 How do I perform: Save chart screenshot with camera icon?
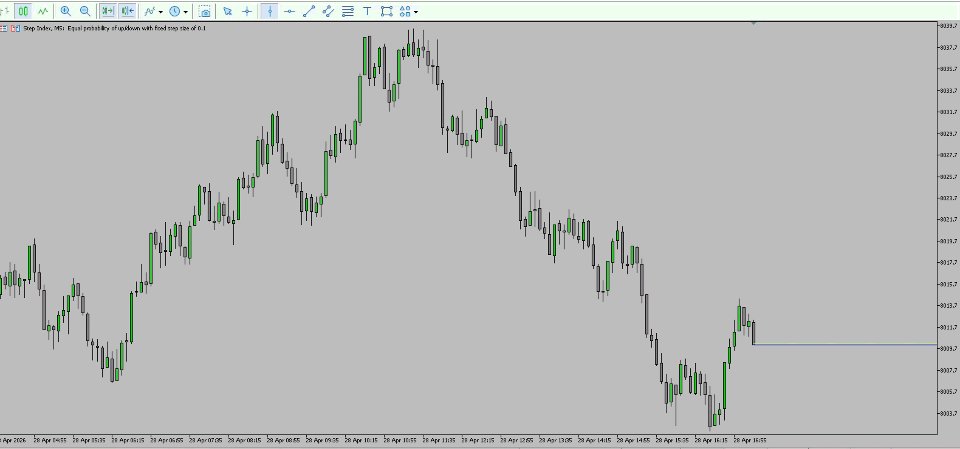coord(205,11)
